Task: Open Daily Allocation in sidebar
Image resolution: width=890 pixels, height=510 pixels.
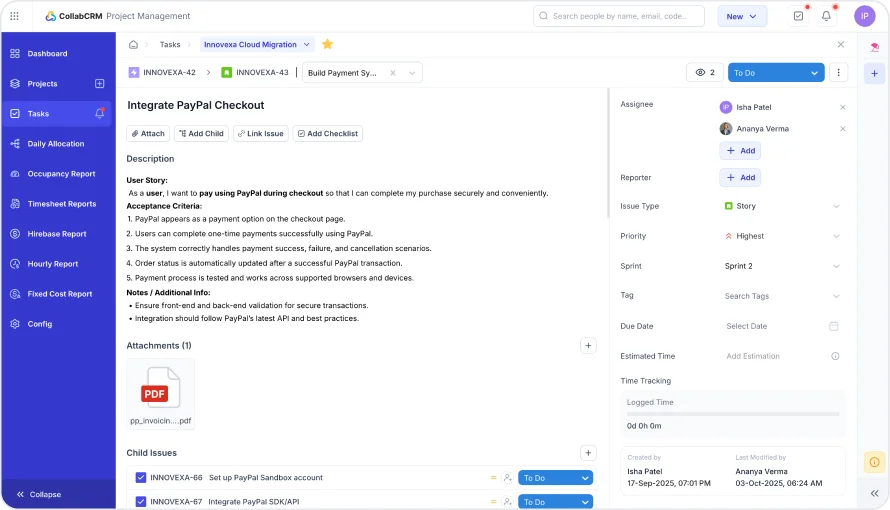Action: (57, 144)
